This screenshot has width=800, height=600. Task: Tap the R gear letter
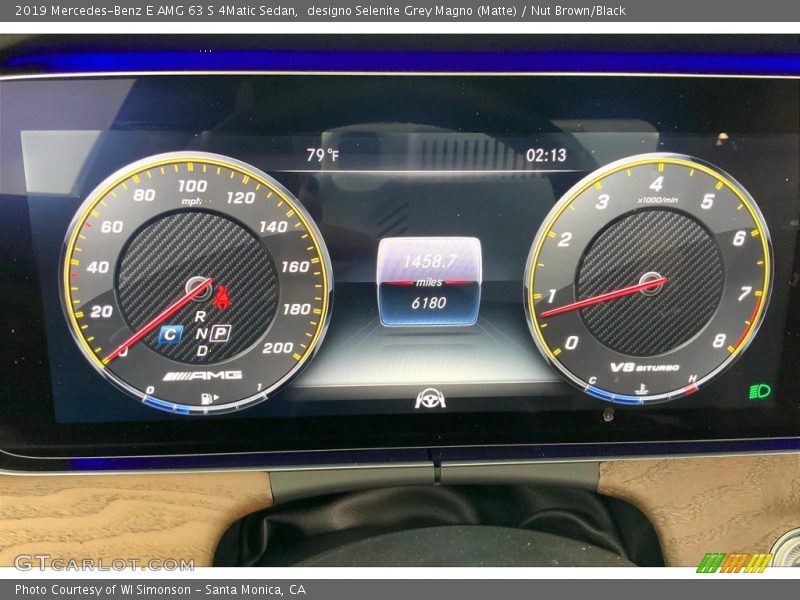coord(200,316)
